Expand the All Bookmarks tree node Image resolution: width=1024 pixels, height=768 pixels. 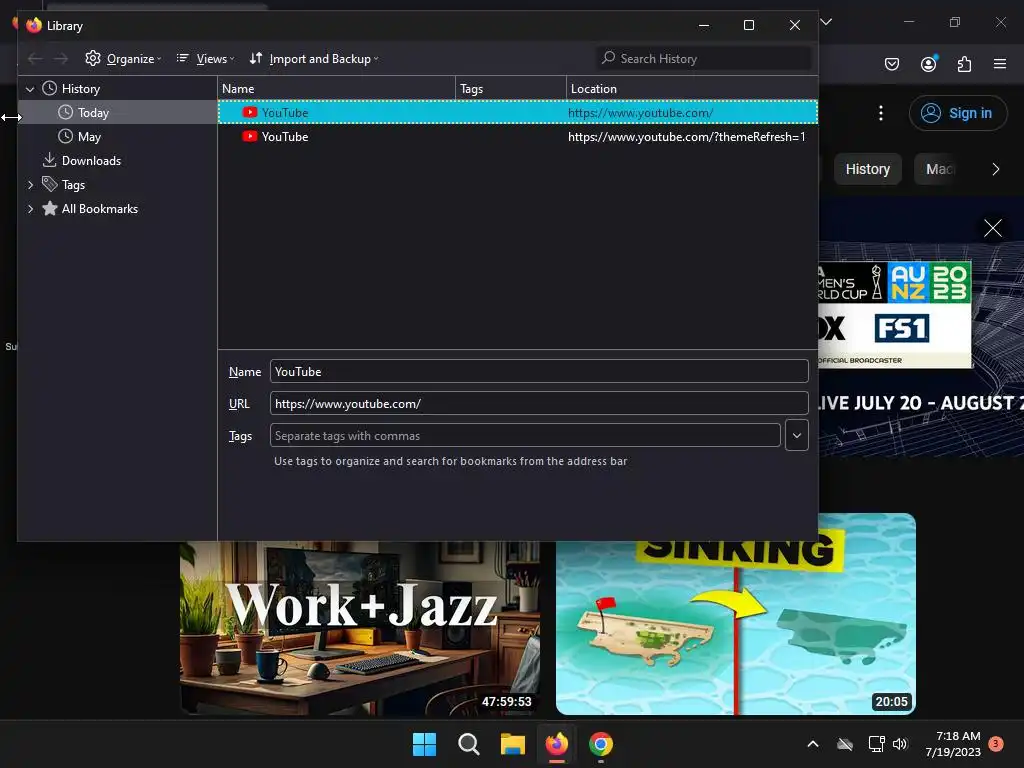pos(30,209)
